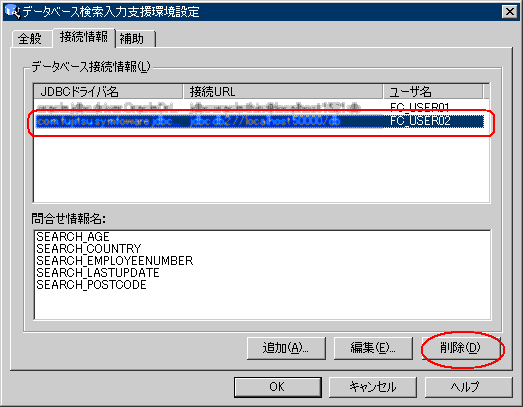Confirm settings with the OK button
The image size is (523, 407).
[x=278, y=387]
